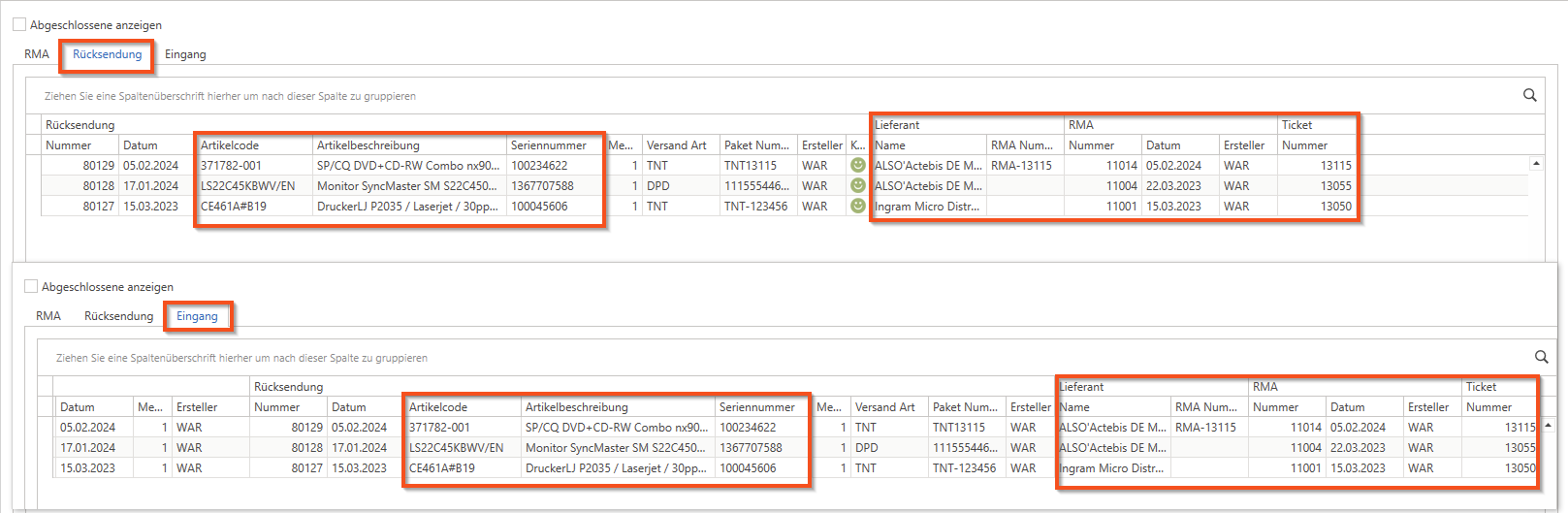
Task: Select the TNT-123456 package cell in upper grid
Action: point(755,207)
